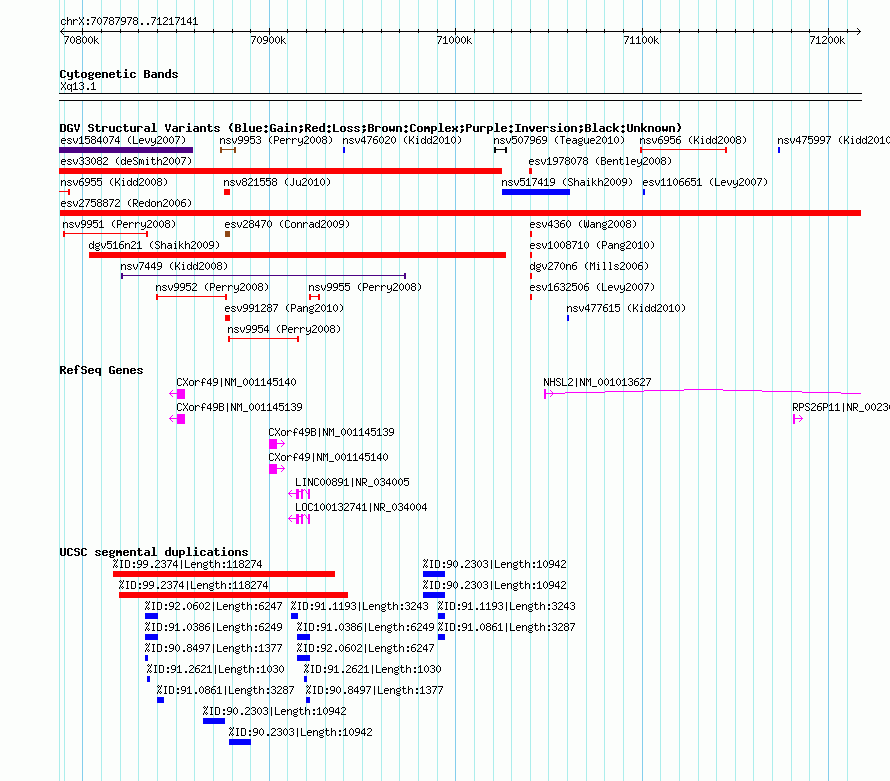Click CXorf49|NM_001145140 reverse-strand gene glyph

pyautogui.click(x=177, y=394)
